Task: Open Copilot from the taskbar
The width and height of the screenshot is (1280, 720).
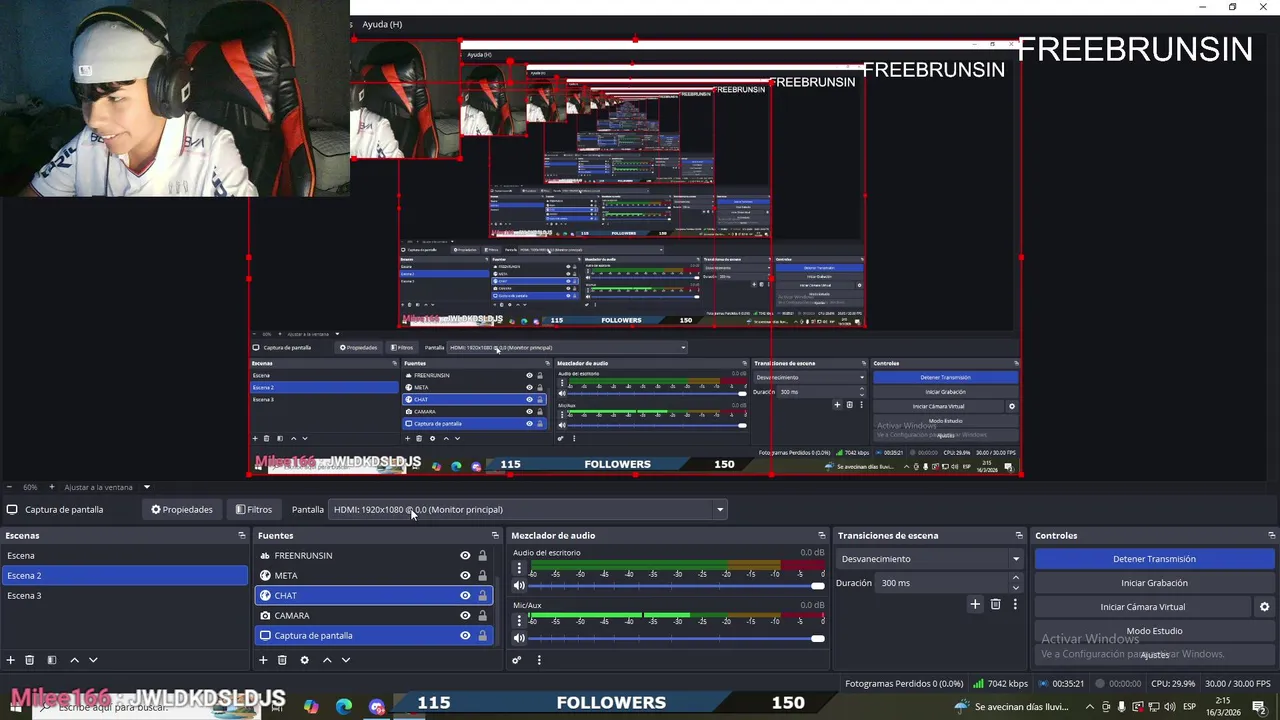Action: pos(311,706)
